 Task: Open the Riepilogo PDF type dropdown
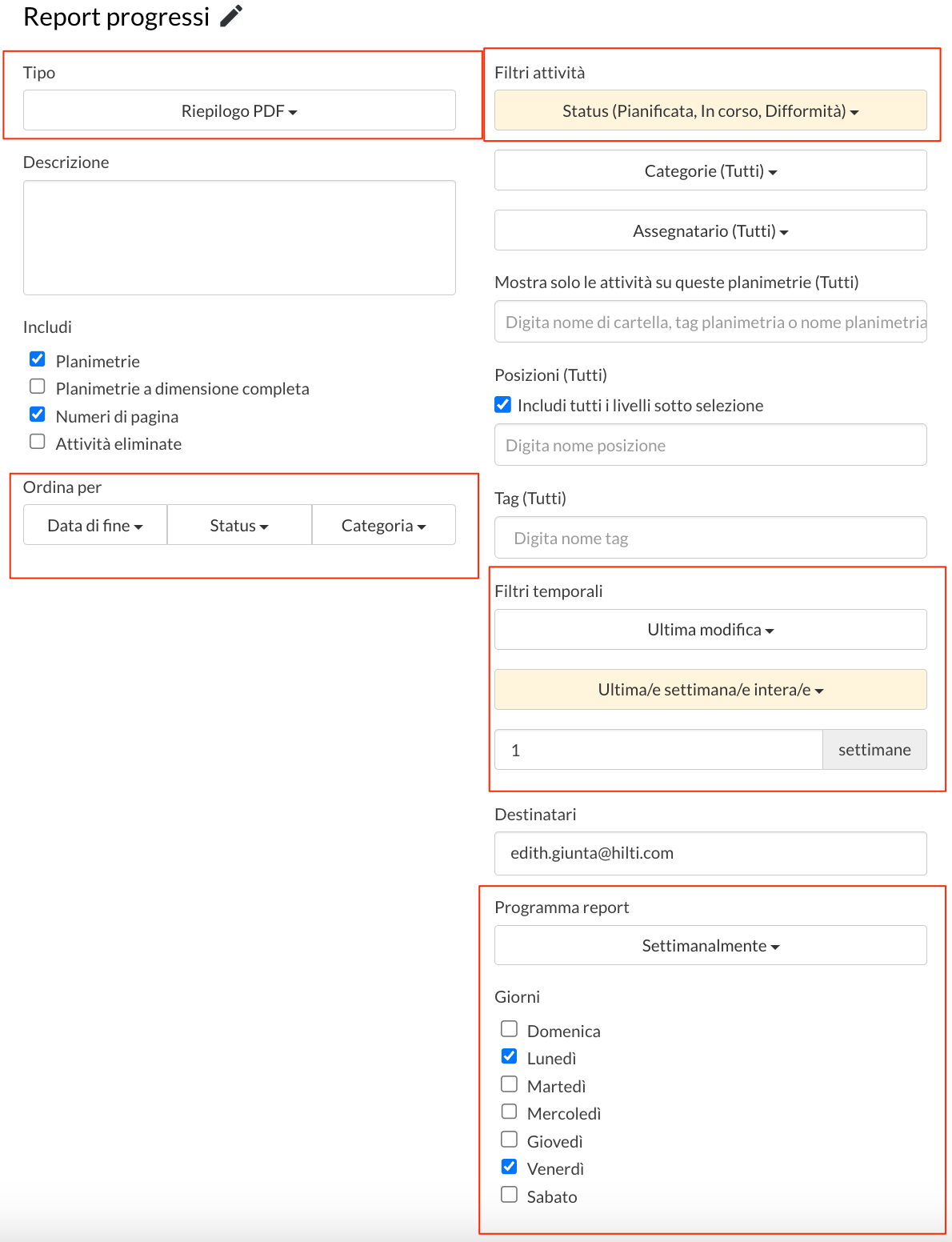point(239,110)
